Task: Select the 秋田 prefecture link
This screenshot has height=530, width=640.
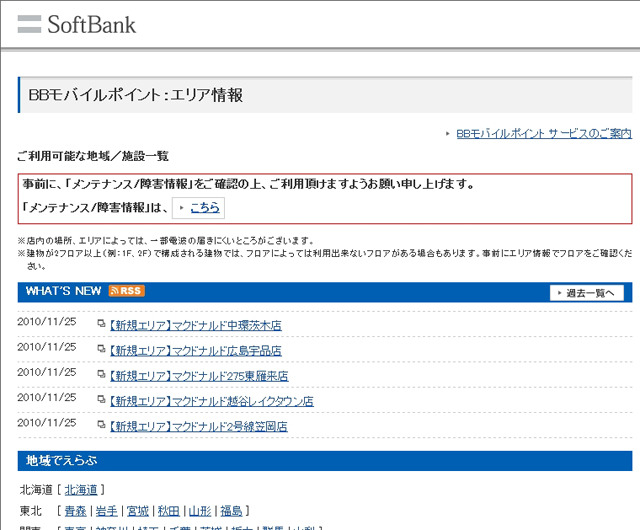Action: point(169,511)
